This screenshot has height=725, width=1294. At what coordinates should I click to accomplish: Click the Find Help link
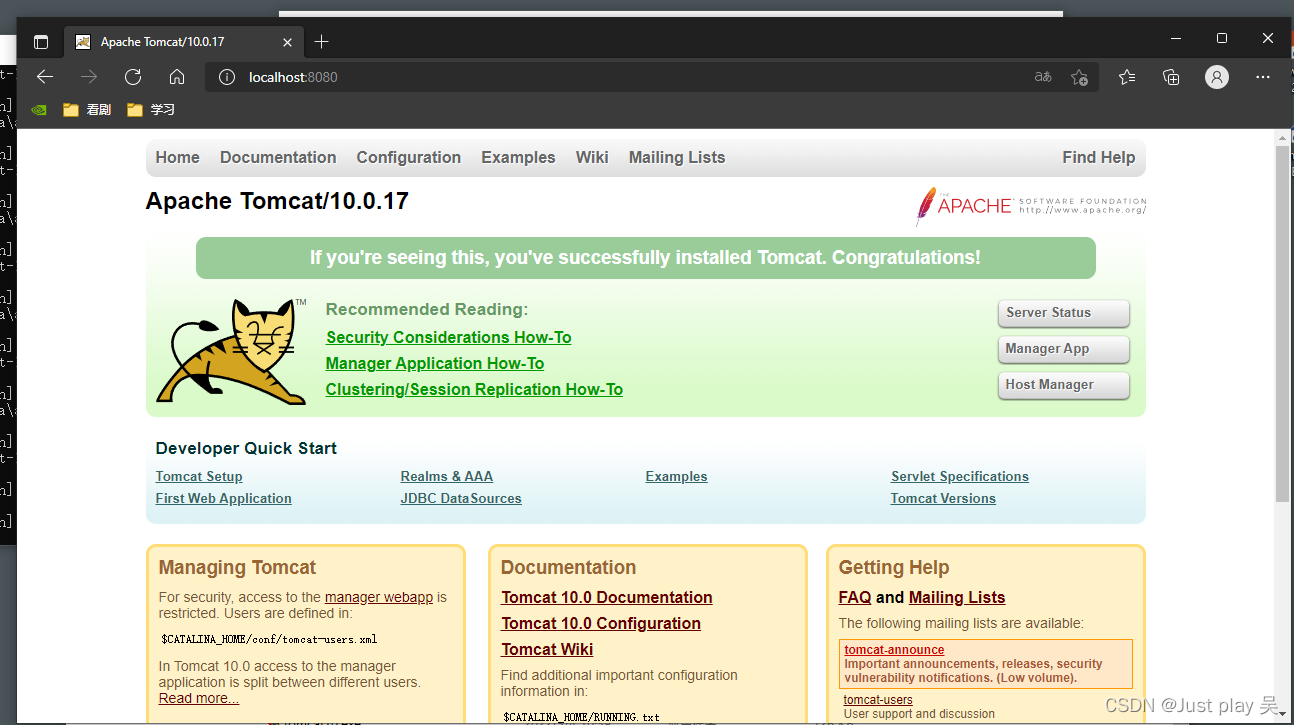(1098, 157)
